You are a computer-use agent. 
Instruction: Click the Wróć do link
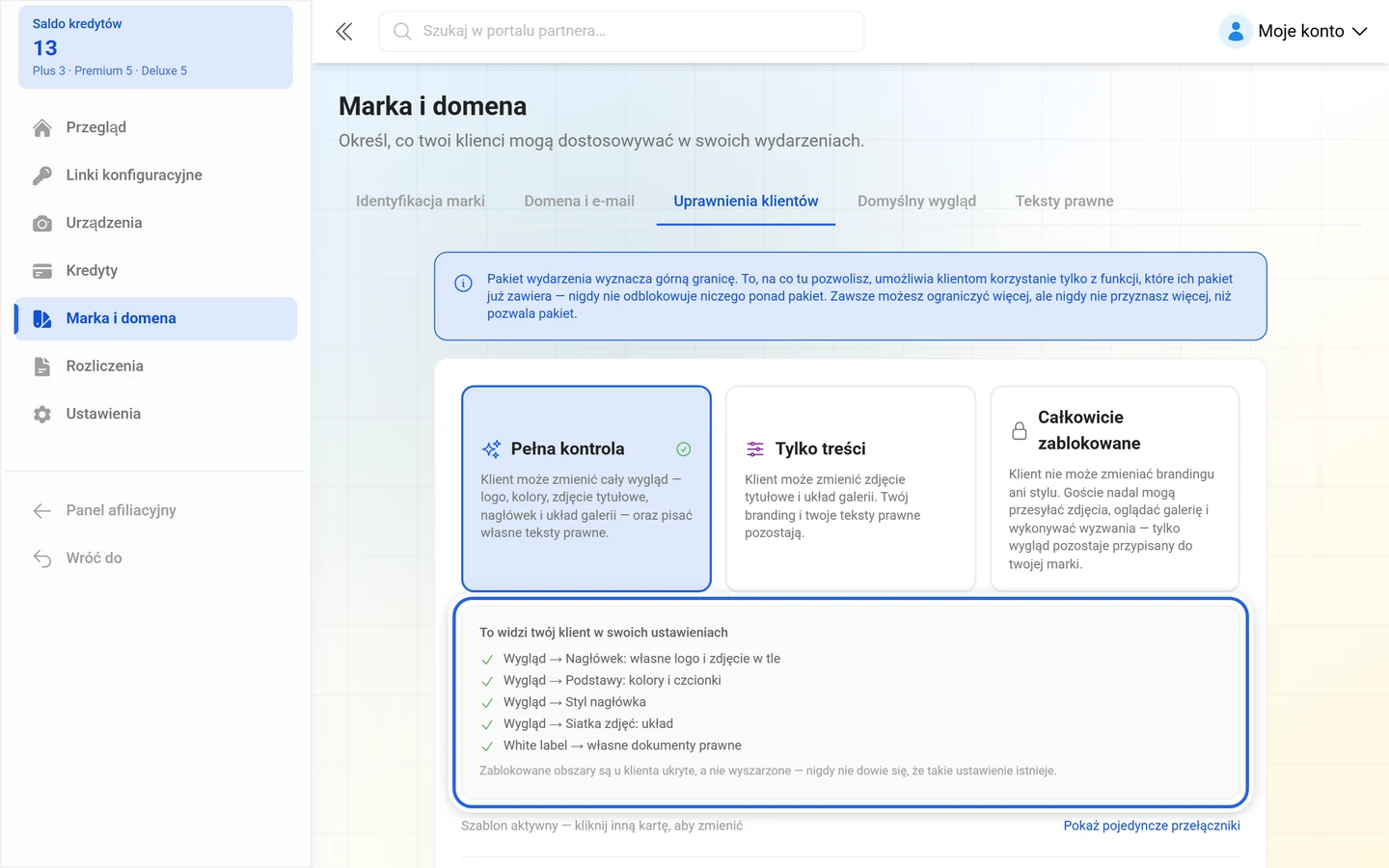(x=155, y=557)
